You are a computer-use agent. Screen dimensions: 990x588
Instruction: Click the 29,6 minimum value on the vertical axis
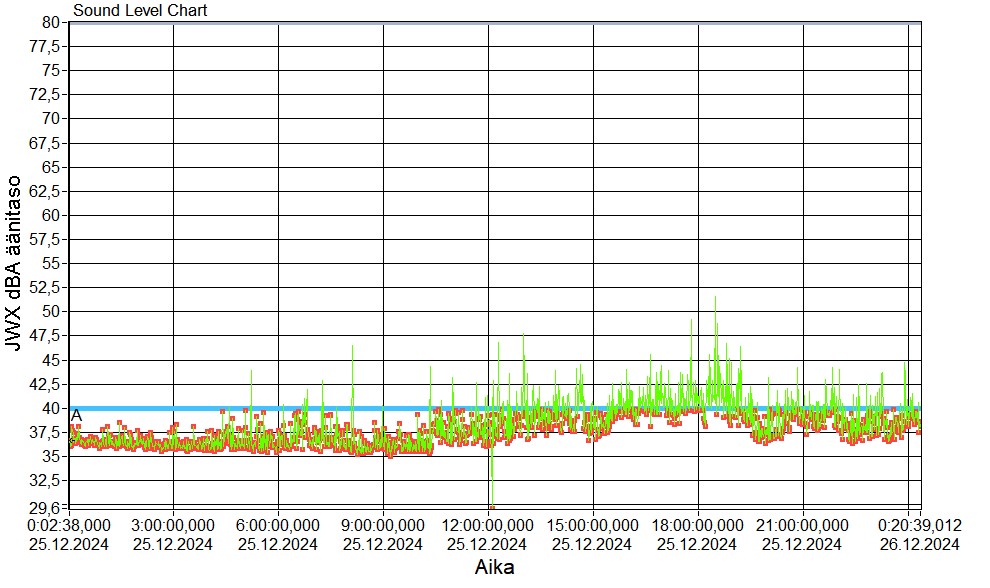tap(49, 507)
